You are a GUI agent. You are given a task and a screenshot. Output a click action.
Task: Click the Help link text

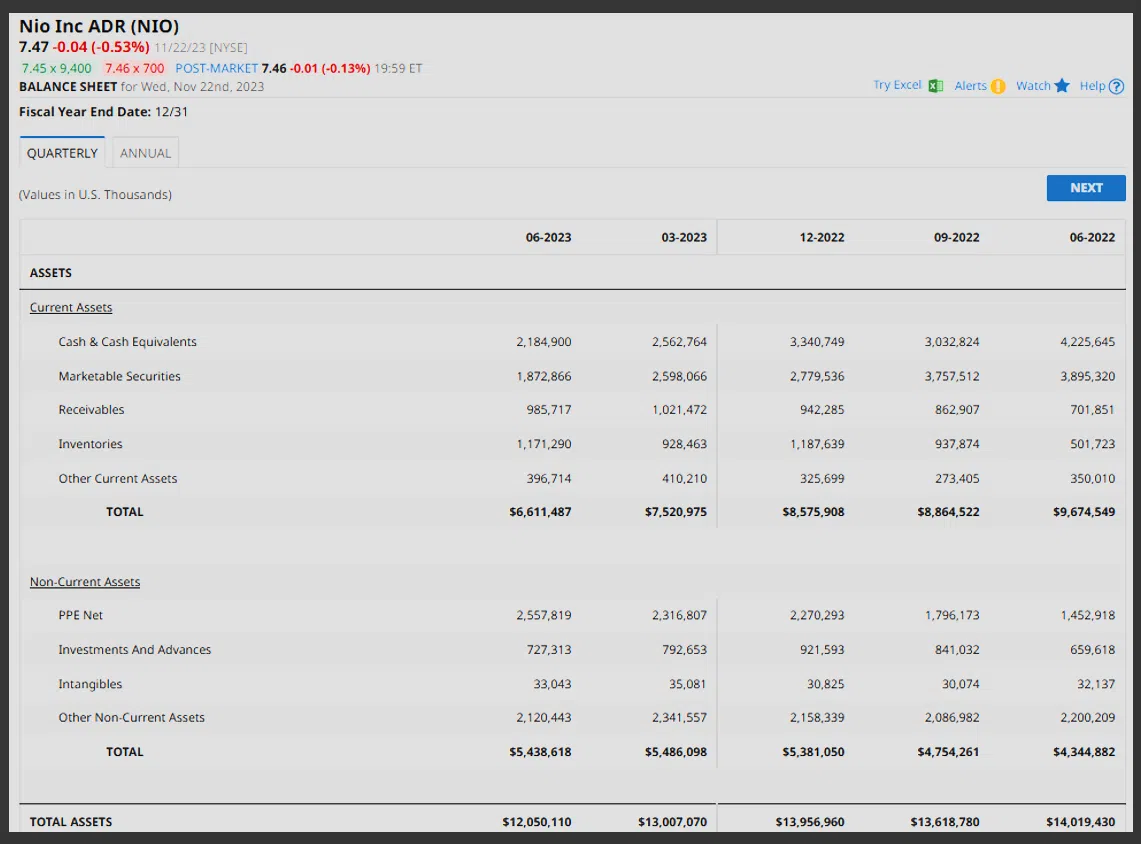1092,86
